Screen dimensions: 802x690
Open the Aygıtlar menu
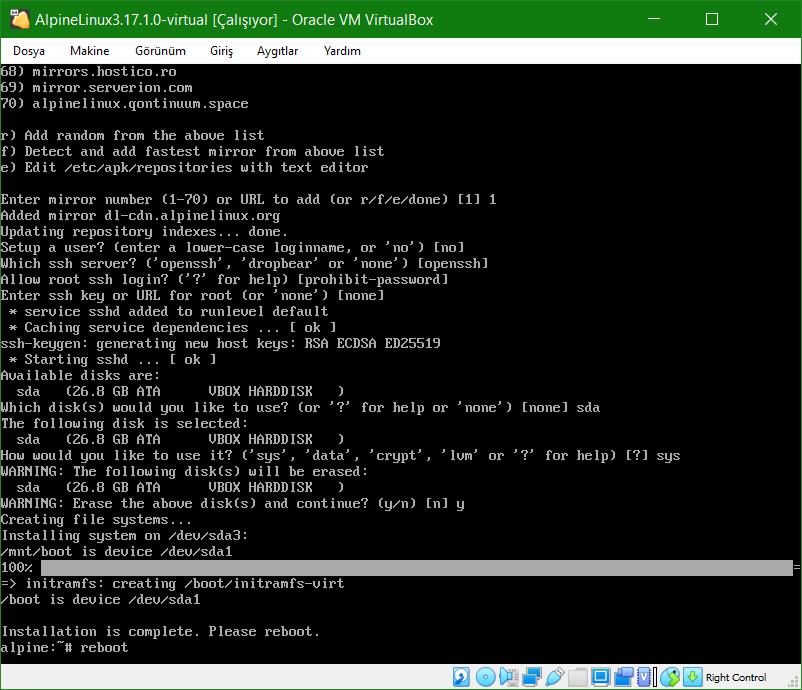pos(277,51)
